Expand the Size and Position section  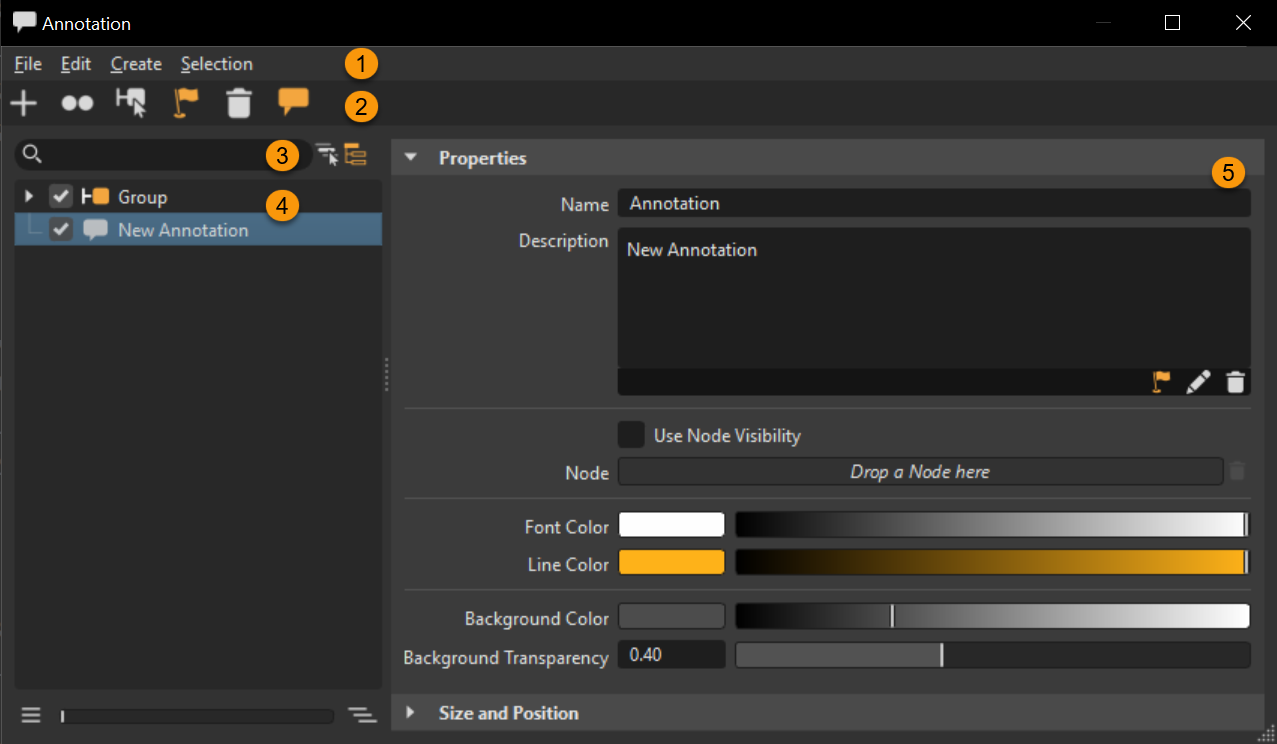410,713
